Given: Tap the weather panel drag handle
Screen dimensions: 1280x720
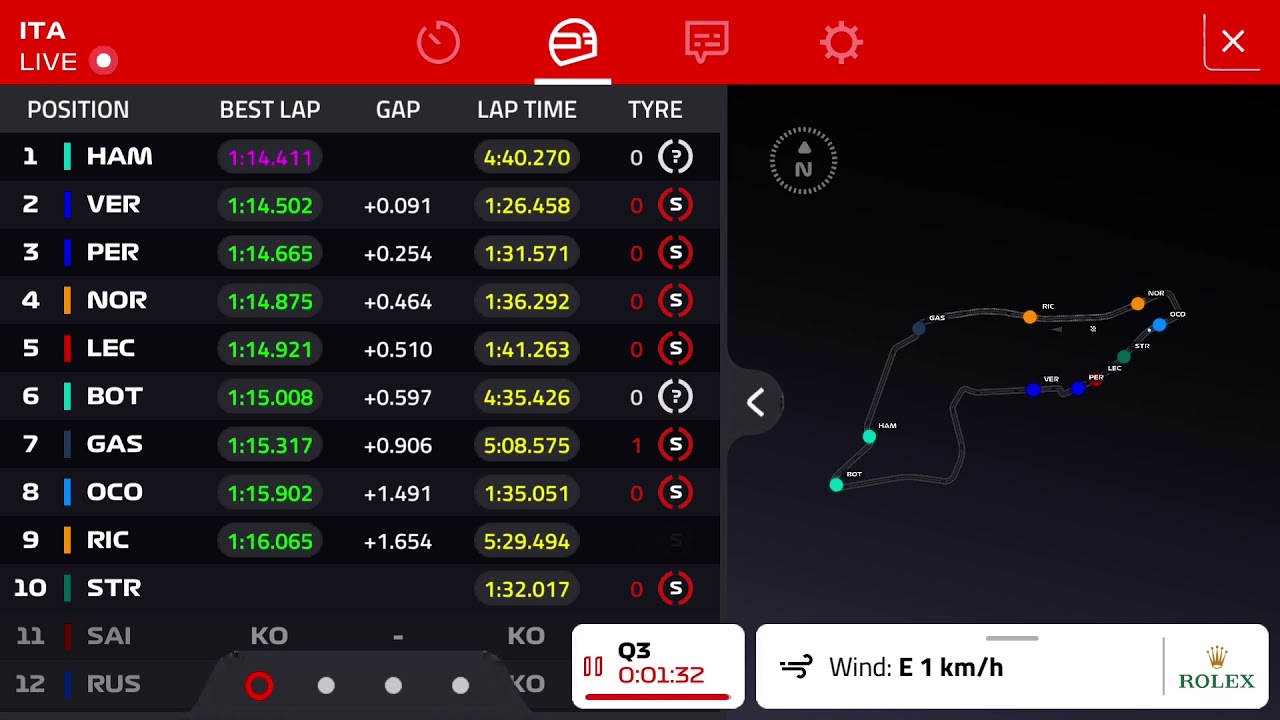Looking at the screenshot, I should tap(1012, 638).
